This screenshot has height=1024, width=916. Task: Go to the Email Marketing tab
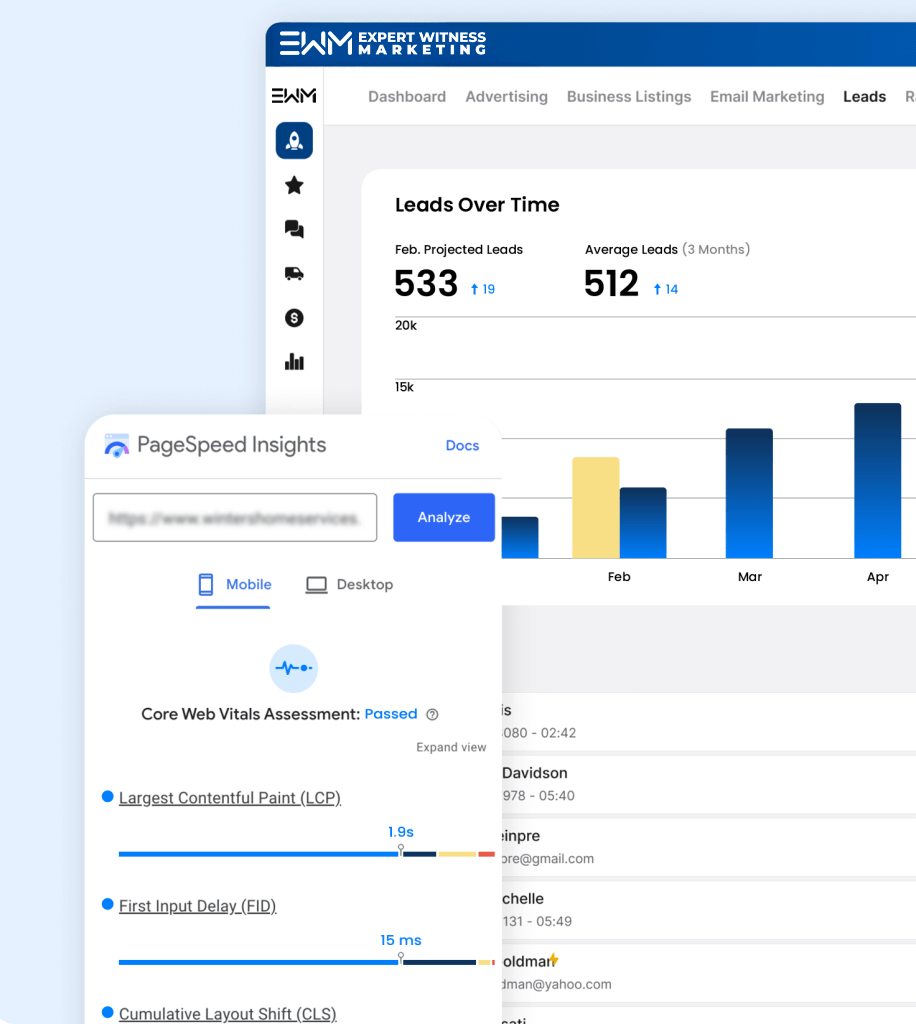click(767, 97)
